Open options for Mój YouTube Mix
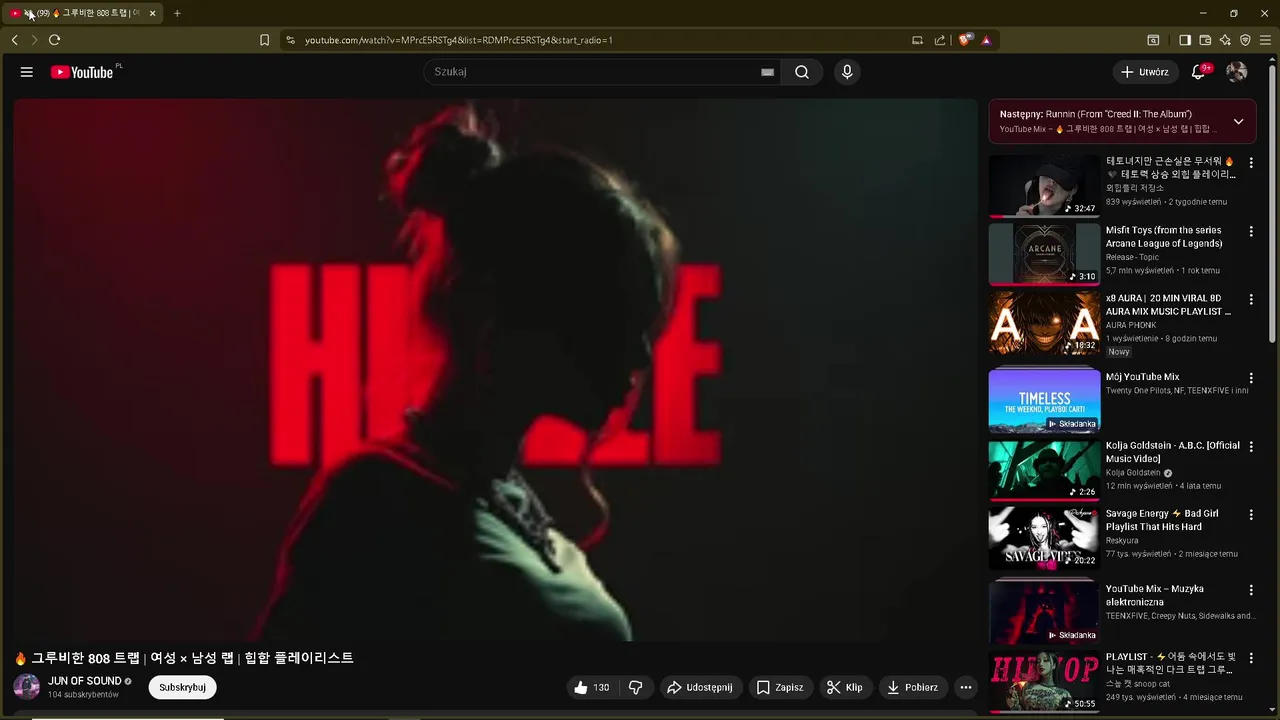 coord(1250,378)
